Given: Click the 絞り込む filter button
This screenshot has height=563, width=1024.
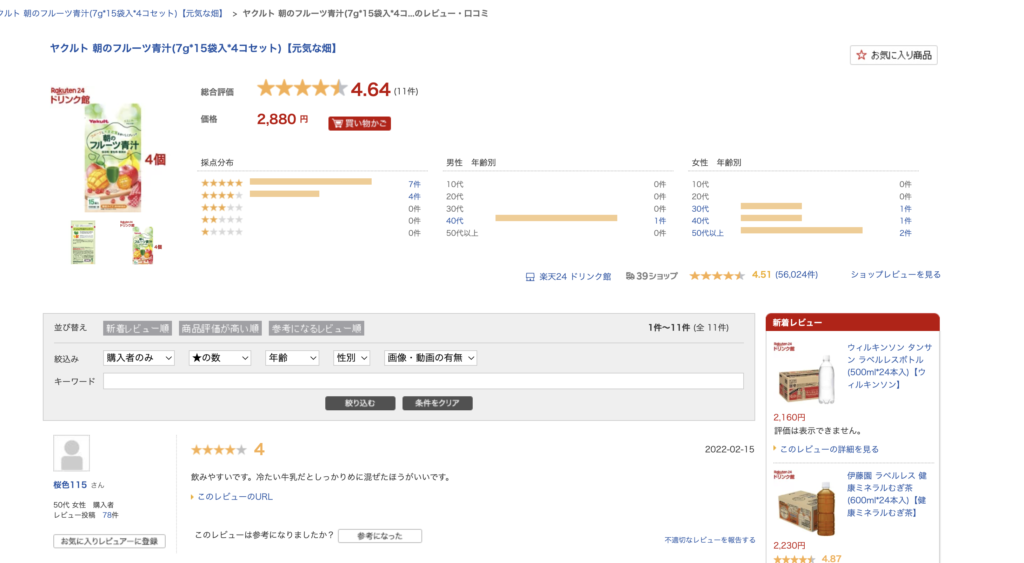Looking at the screenshot, I should coord(360,403).
